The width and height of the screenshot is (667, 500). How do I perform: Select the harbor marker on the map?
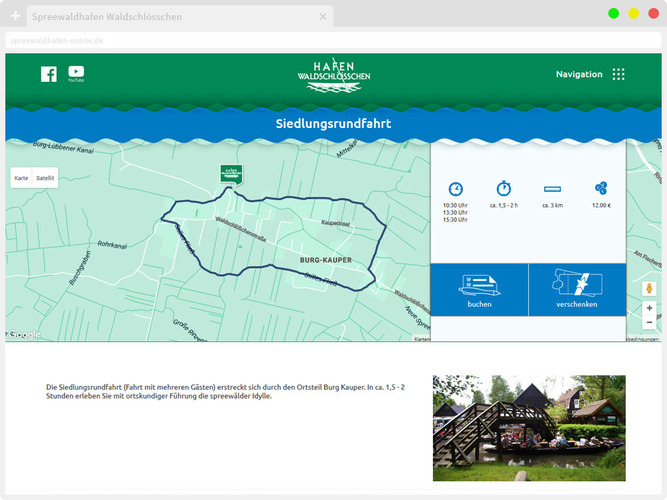tap(231, 175)
